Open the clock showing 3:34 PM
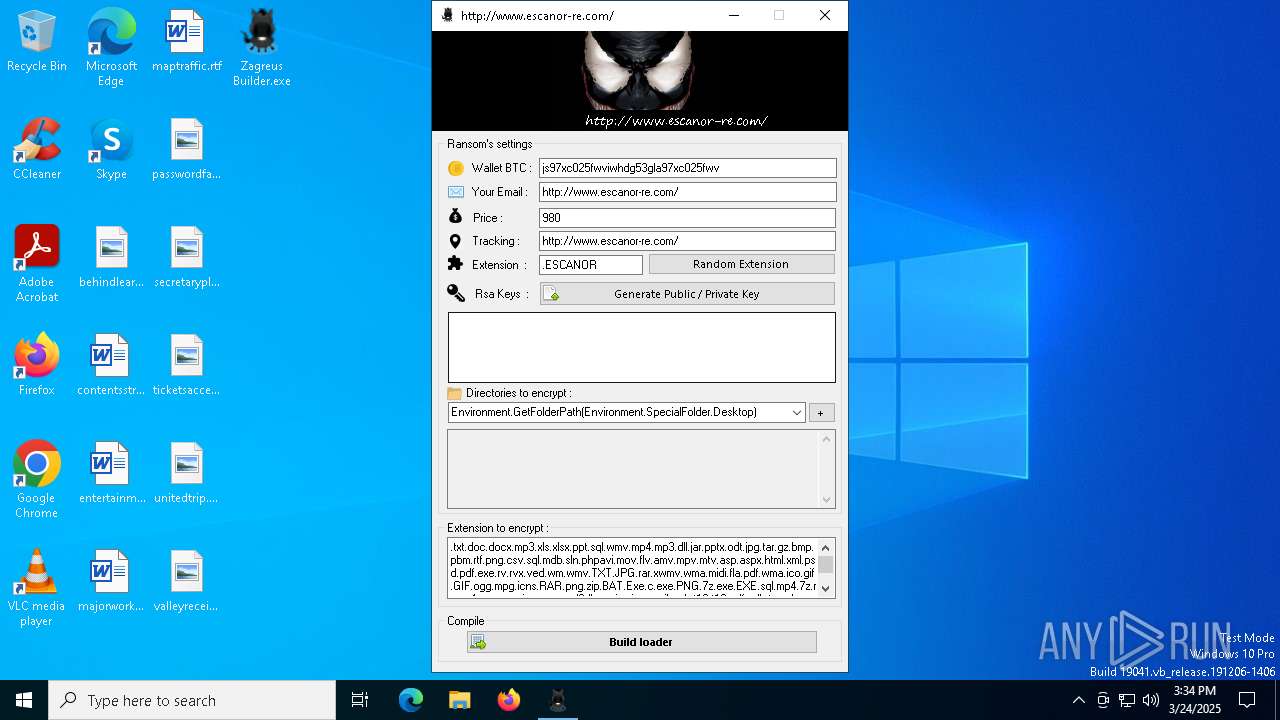 [x=1194, y=700]
